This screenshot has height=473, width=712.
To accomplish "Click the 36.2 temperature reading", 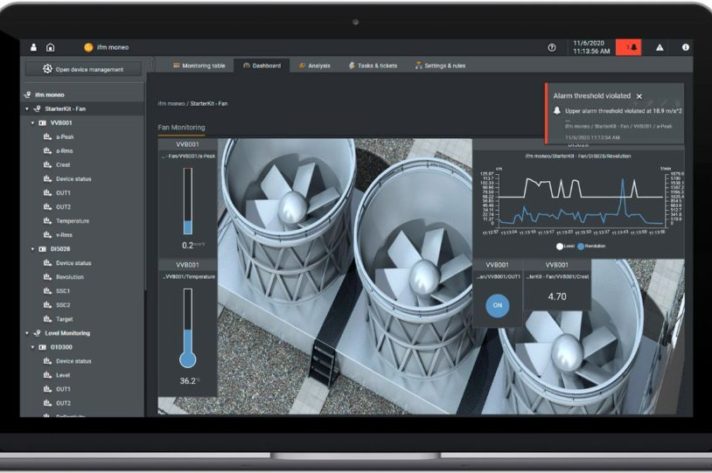I will [x=189, y=381].
